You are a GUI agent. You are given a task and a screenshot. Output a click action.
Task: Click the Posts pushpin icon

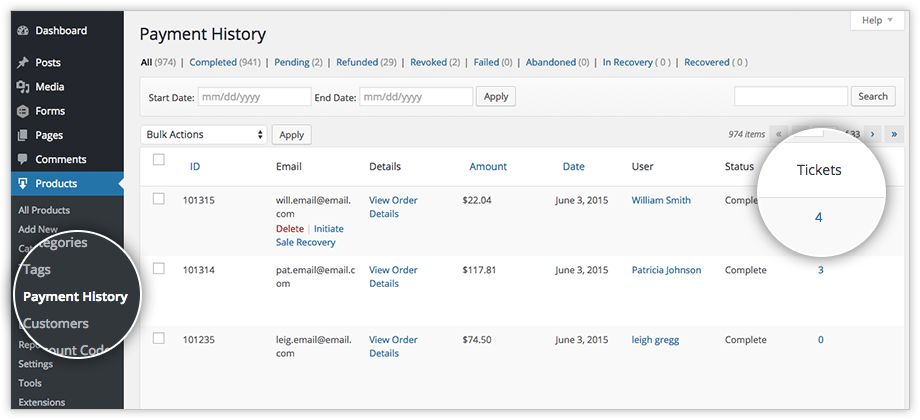click(x=23, y=63)
